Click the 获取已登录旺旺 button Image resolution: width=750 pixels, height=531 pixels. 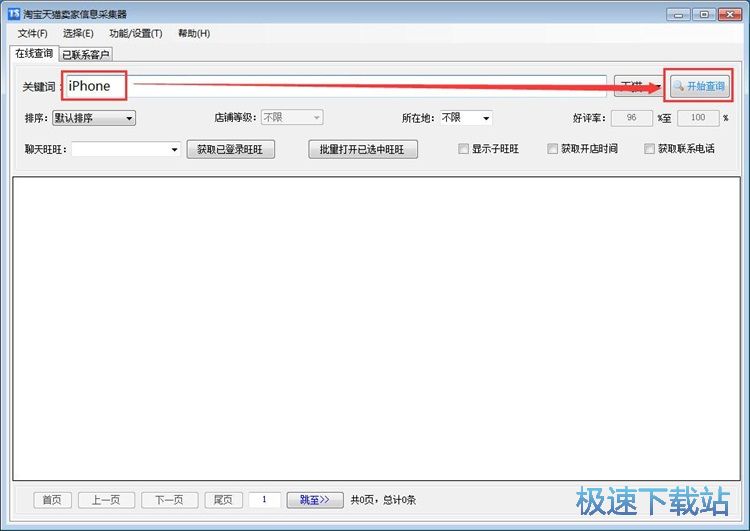[x=230, y=149]
